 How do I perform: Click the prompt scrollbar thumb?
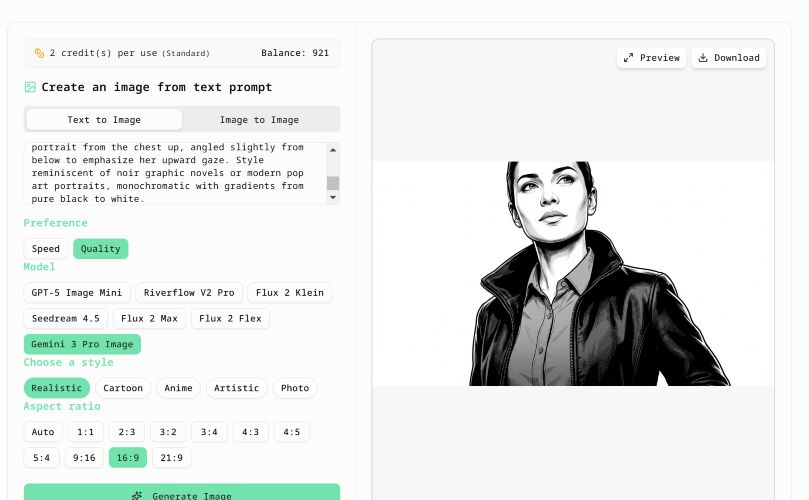click(333, 183)
